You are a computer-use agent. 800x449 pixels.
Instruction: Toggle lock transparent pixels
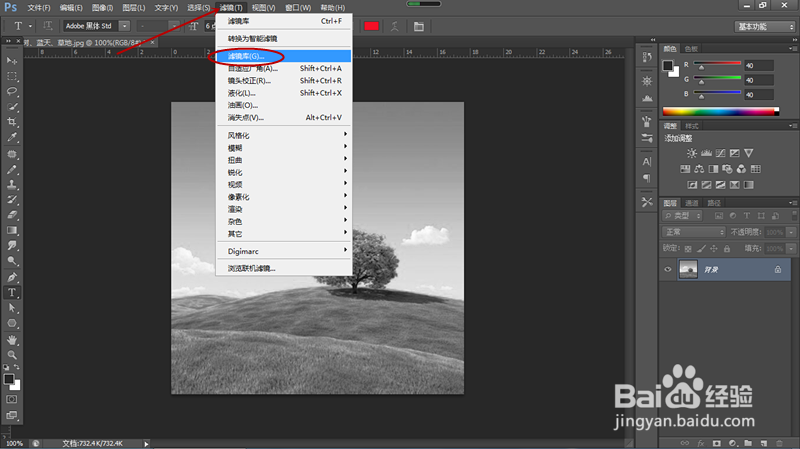pos(688,248)
